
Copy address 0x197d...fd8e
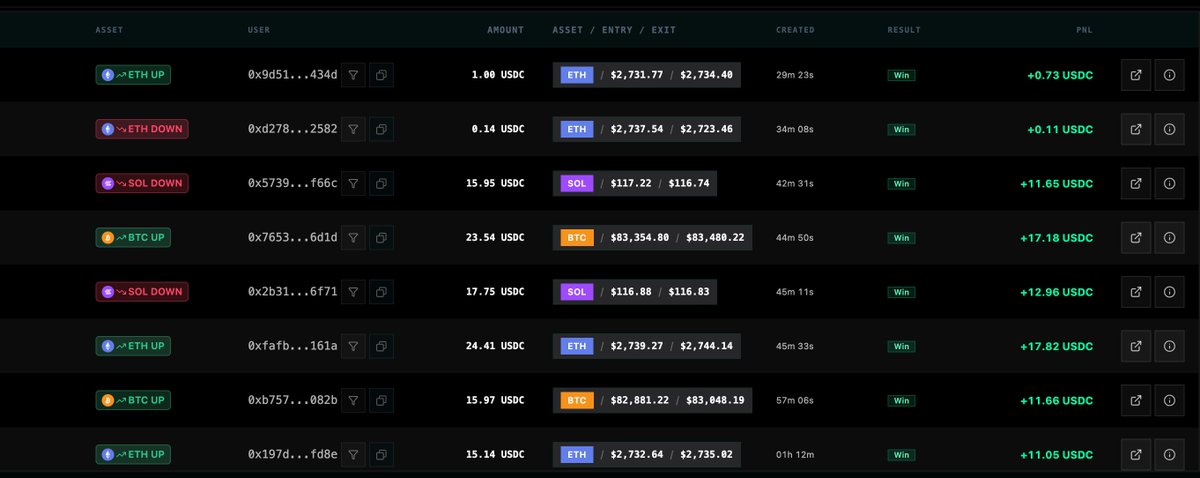pos(381,454)
